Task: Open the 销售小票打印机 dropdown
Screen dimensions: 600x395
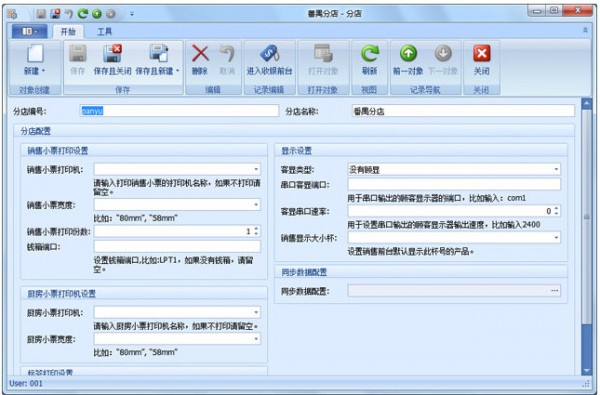Action: tap(256, 169)
